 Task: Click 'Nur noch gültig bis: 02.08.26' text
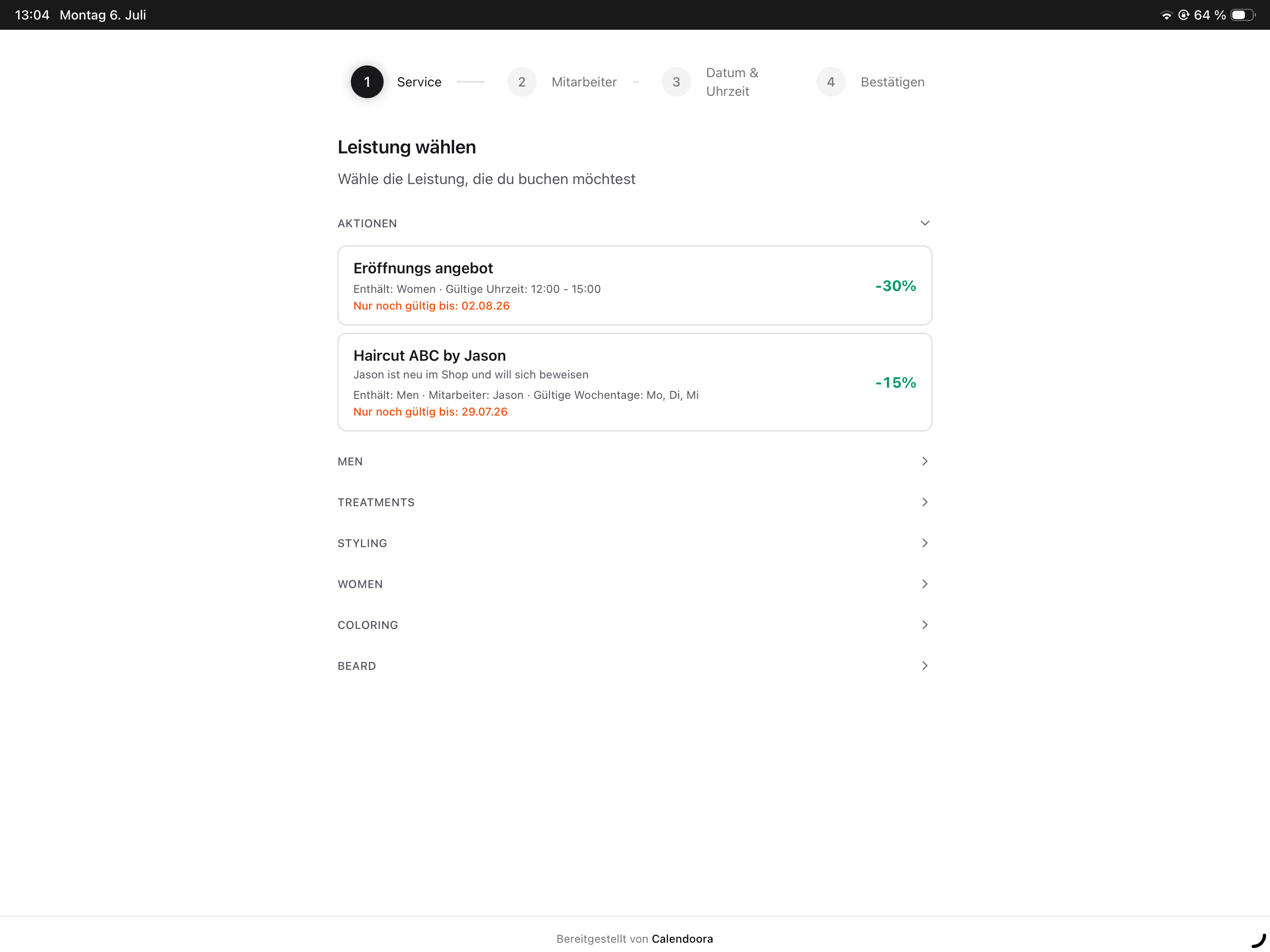pyautogui.click(x=431, y=306)
